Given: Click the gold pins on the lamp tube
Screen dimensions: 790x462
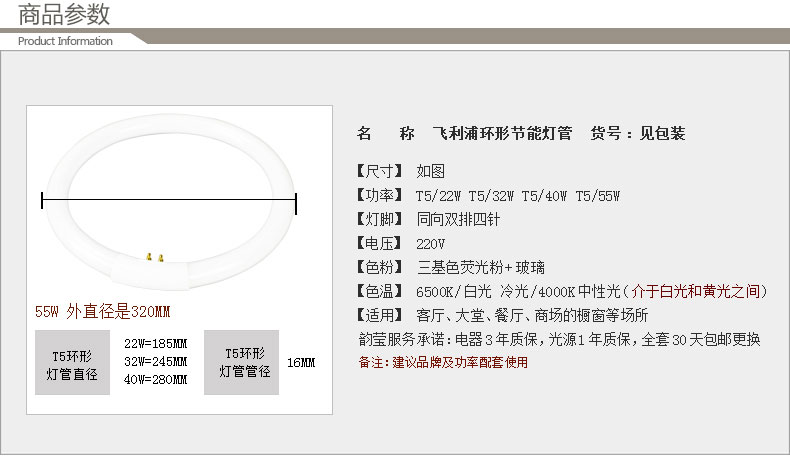Looking at the screenshot, I should click(x=155, y=257).
